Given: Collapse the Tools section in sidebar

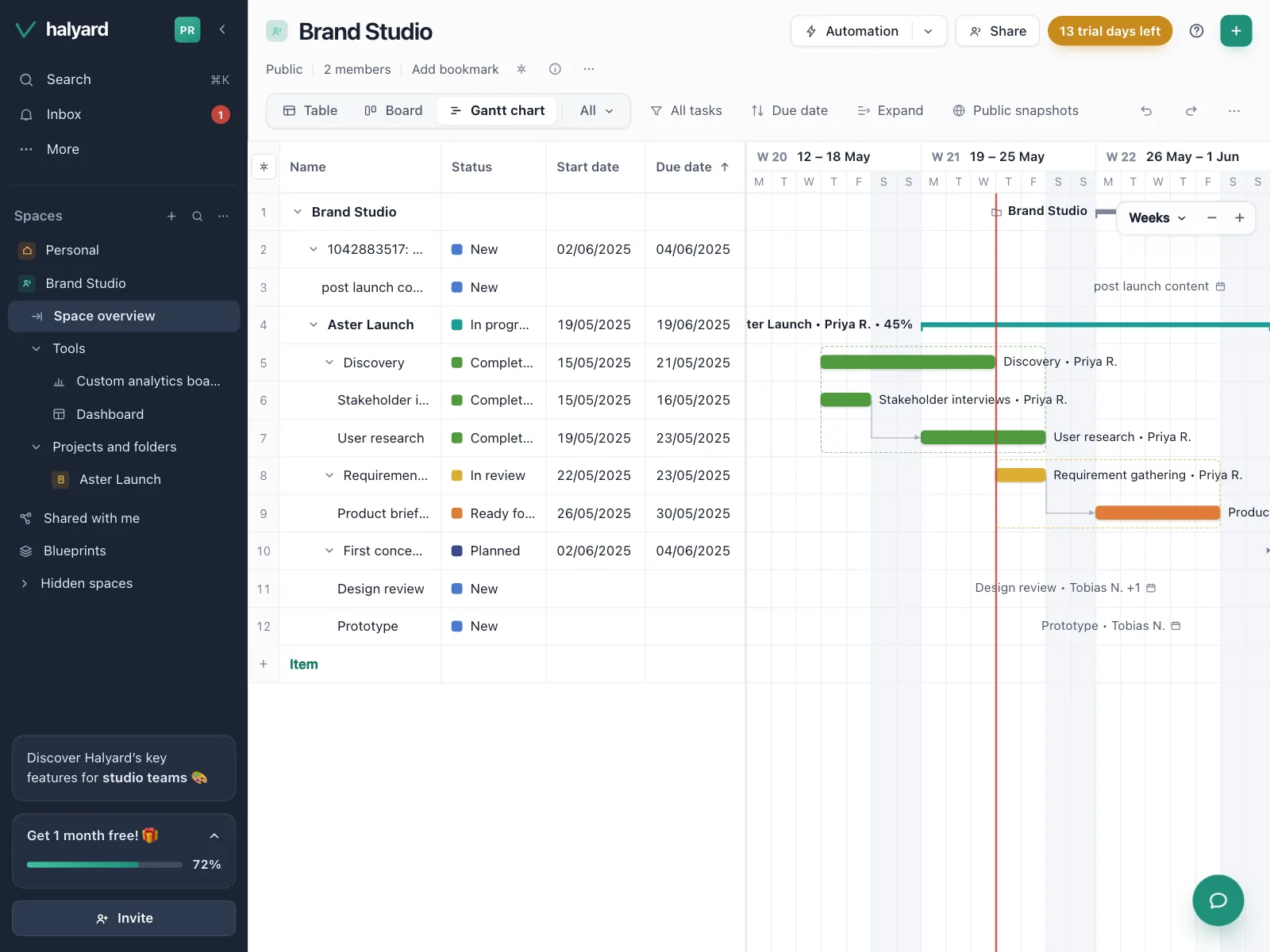Looking at the screenshot, I should pos(36,348).
